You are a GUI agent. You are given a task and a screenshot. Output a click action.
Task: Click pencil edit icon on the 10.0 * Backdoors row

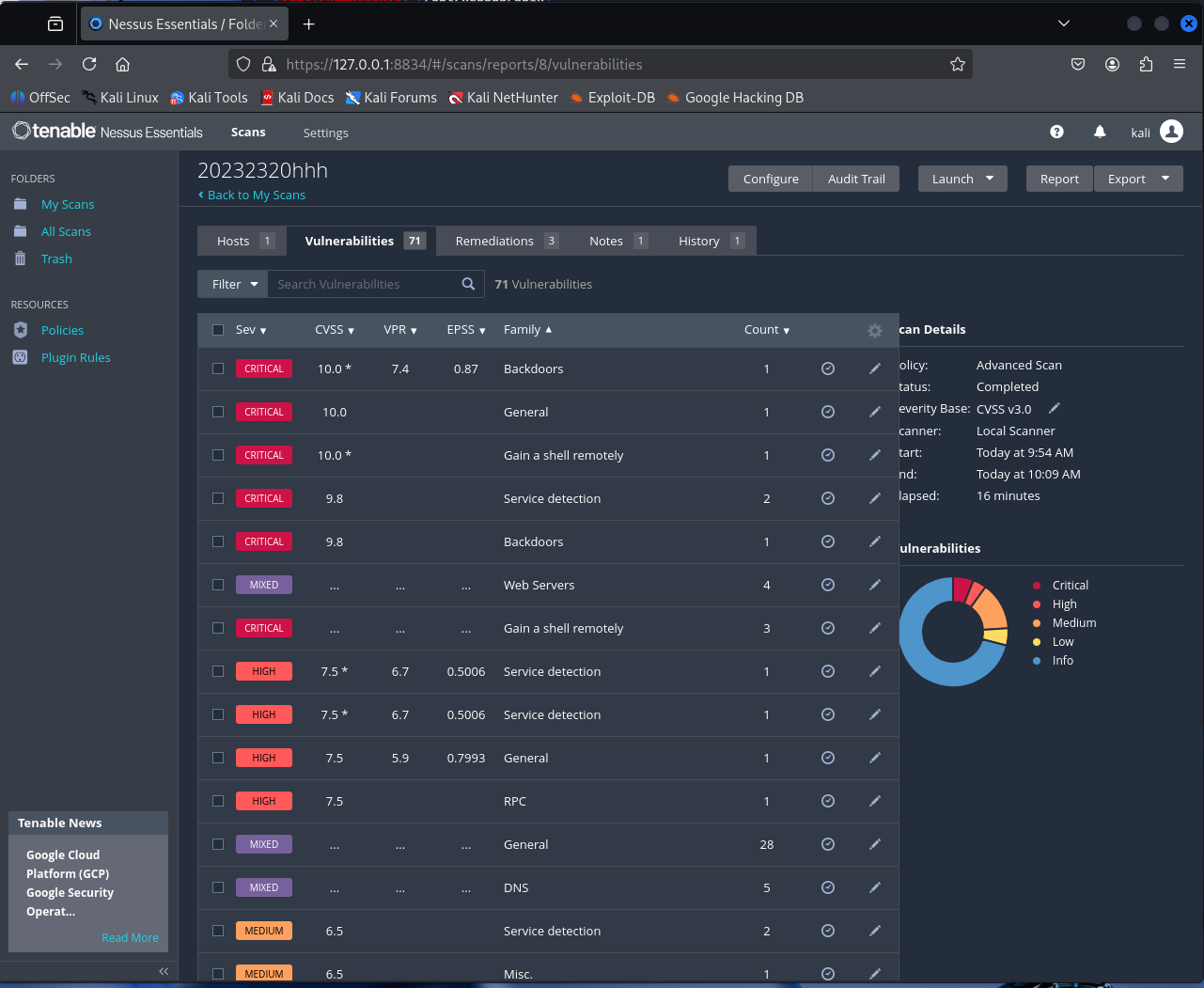875,369
